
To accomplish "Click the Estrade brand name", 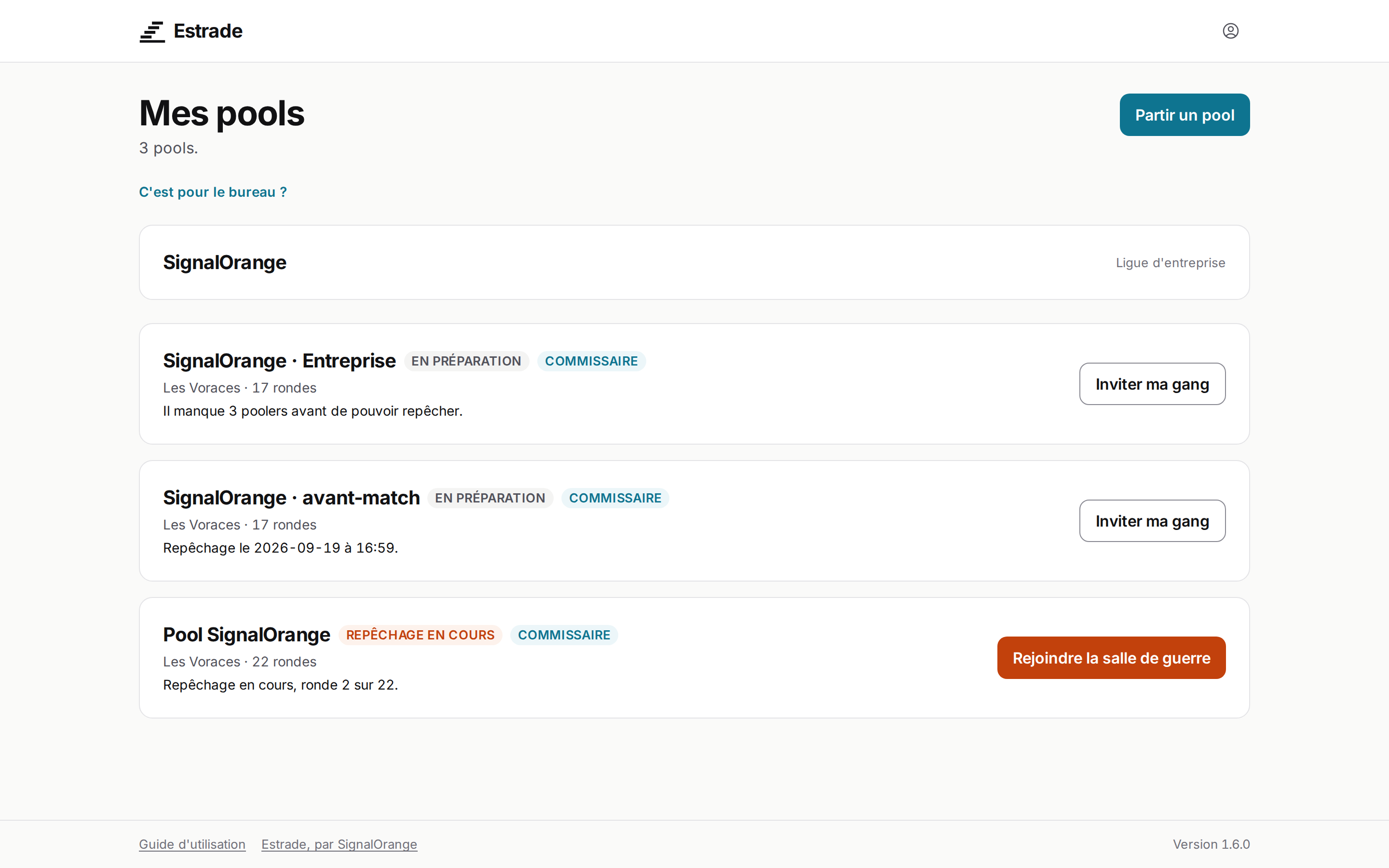I will click(x=208, y=31).
